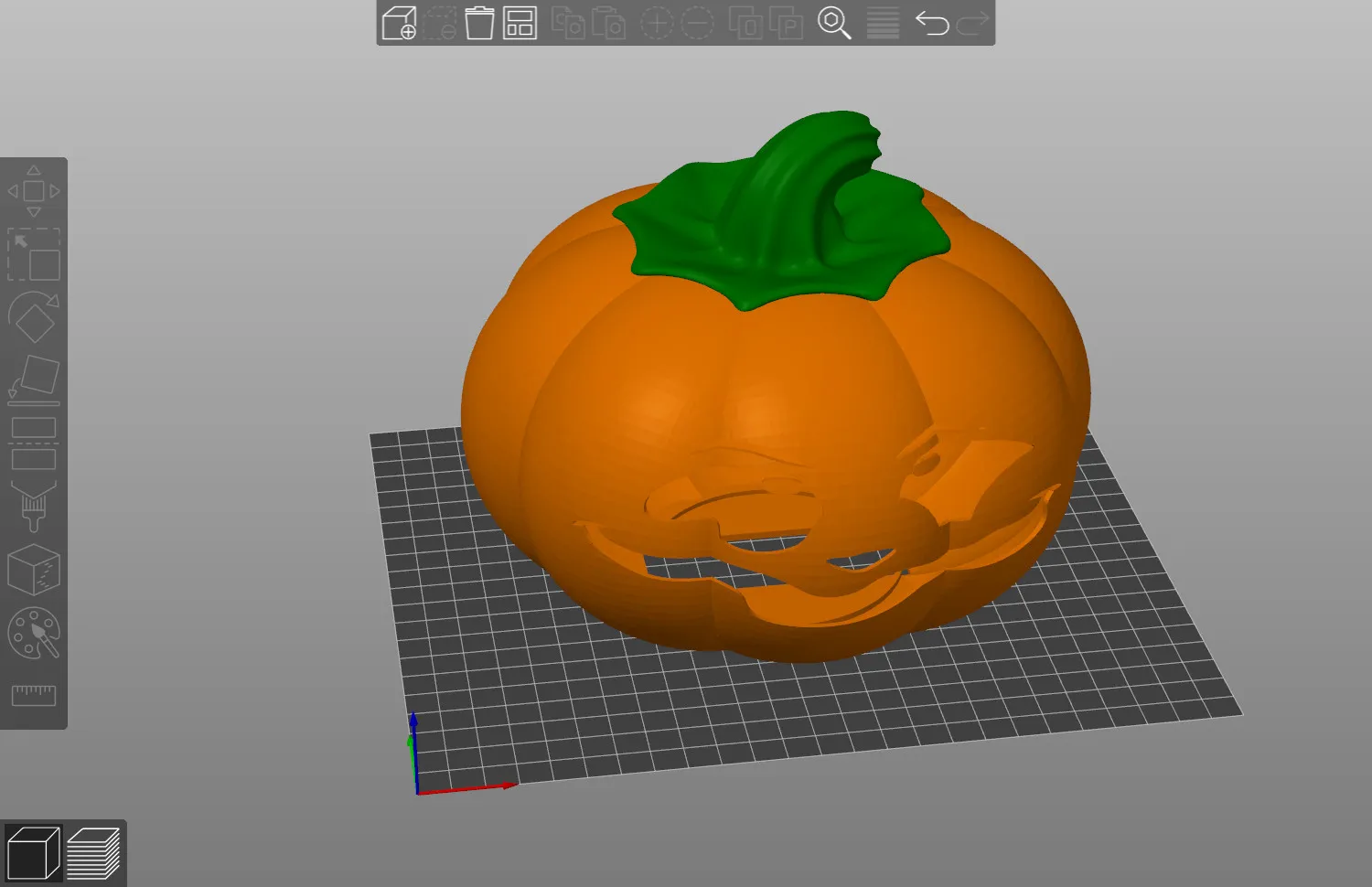The width and height of the screenshot is (1372, 887).
Task: Split the model to parts
Action: click(x=786, y=23)
